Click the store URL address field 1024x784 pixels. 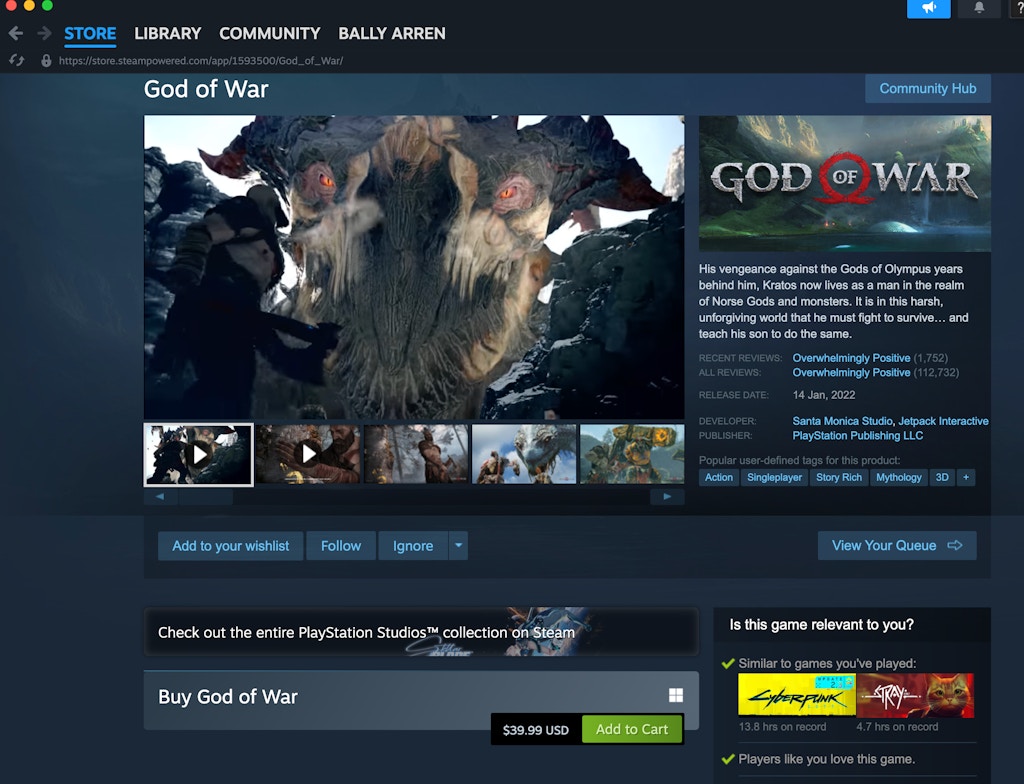pyautogui.click(x=201, y=61)
